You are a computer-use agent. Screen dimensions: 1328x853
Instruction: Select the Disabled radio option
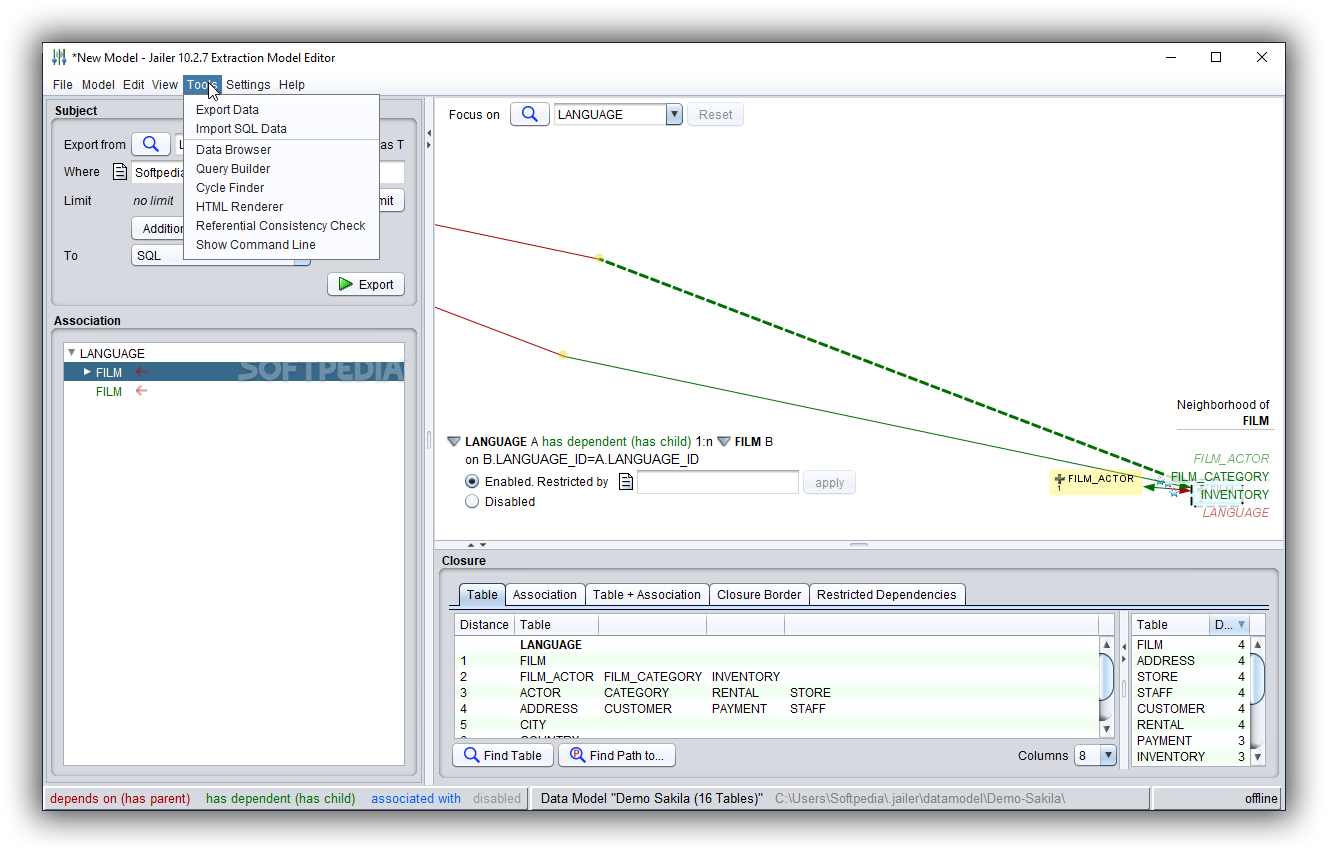point(472,502)
